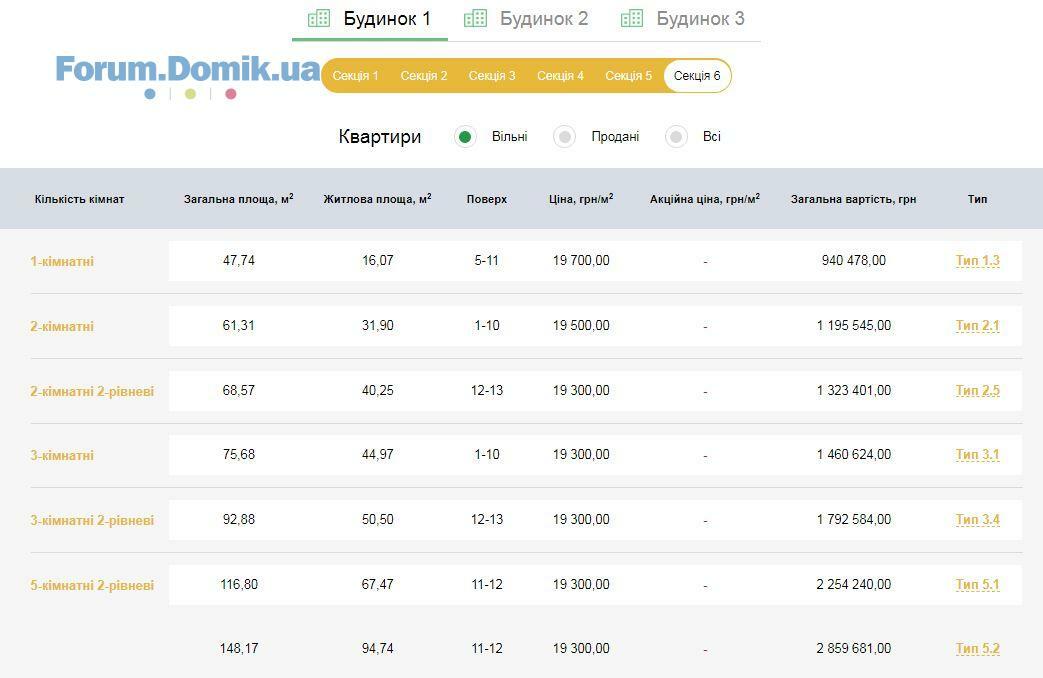Click the Загальна вартість column header
This screenshot has width=1043, height=678.
pos(853,199)
